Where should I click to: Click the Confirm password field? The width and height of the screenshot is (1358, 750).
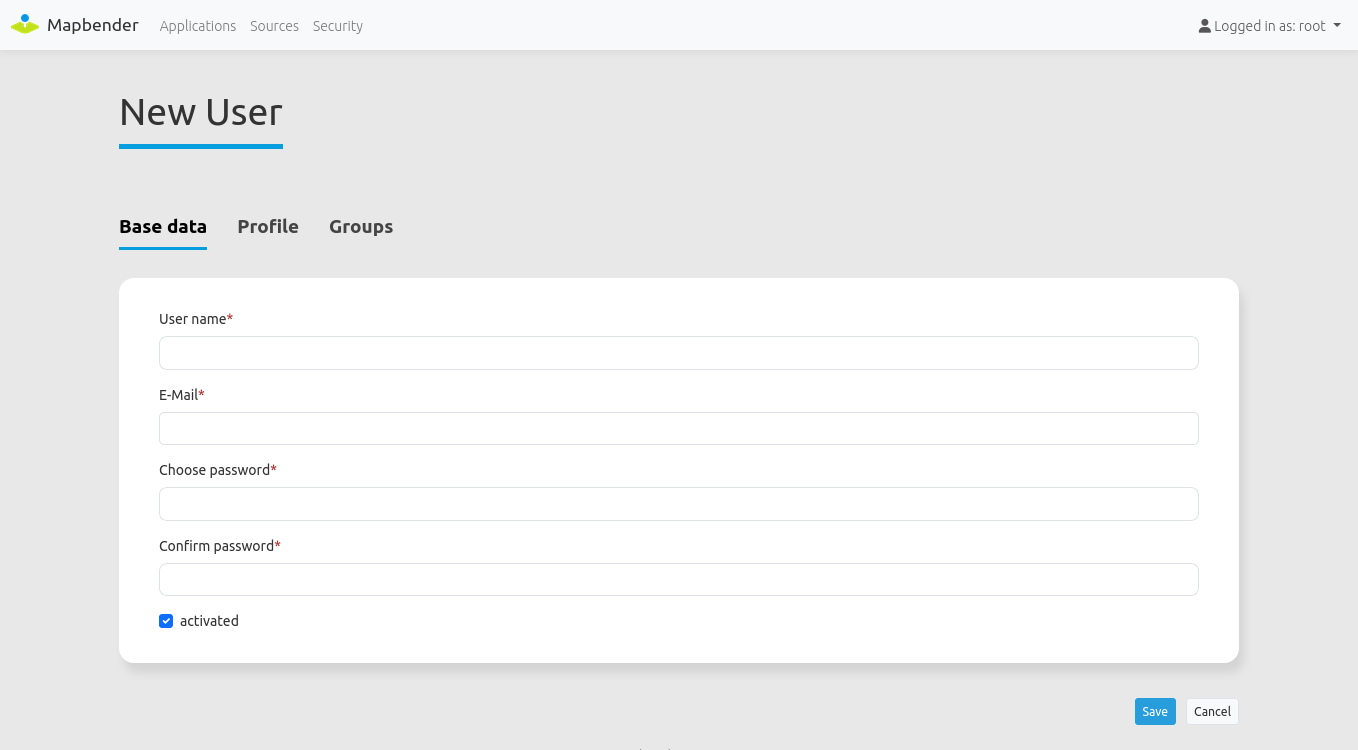[678, 579]
